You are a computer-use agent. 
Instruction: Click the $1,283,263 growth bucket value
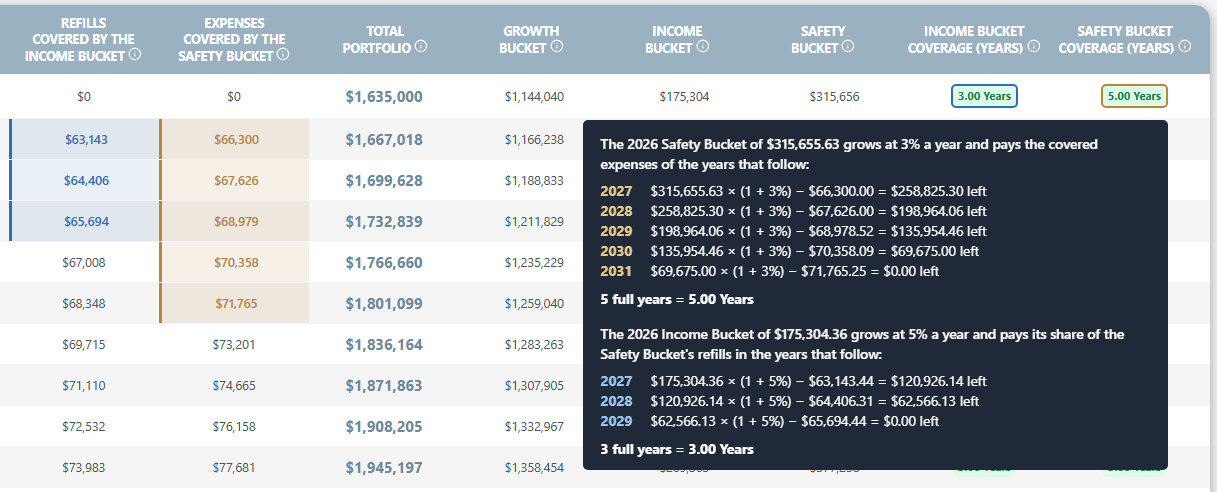(x=534, y=344)
